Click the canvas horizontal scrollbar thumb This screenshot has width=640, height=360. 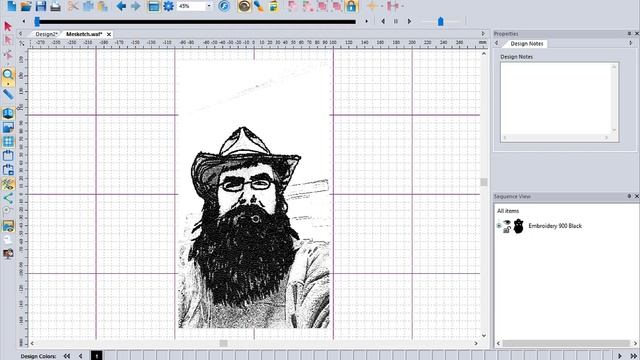pyautogui.click(x=223, y=343)
